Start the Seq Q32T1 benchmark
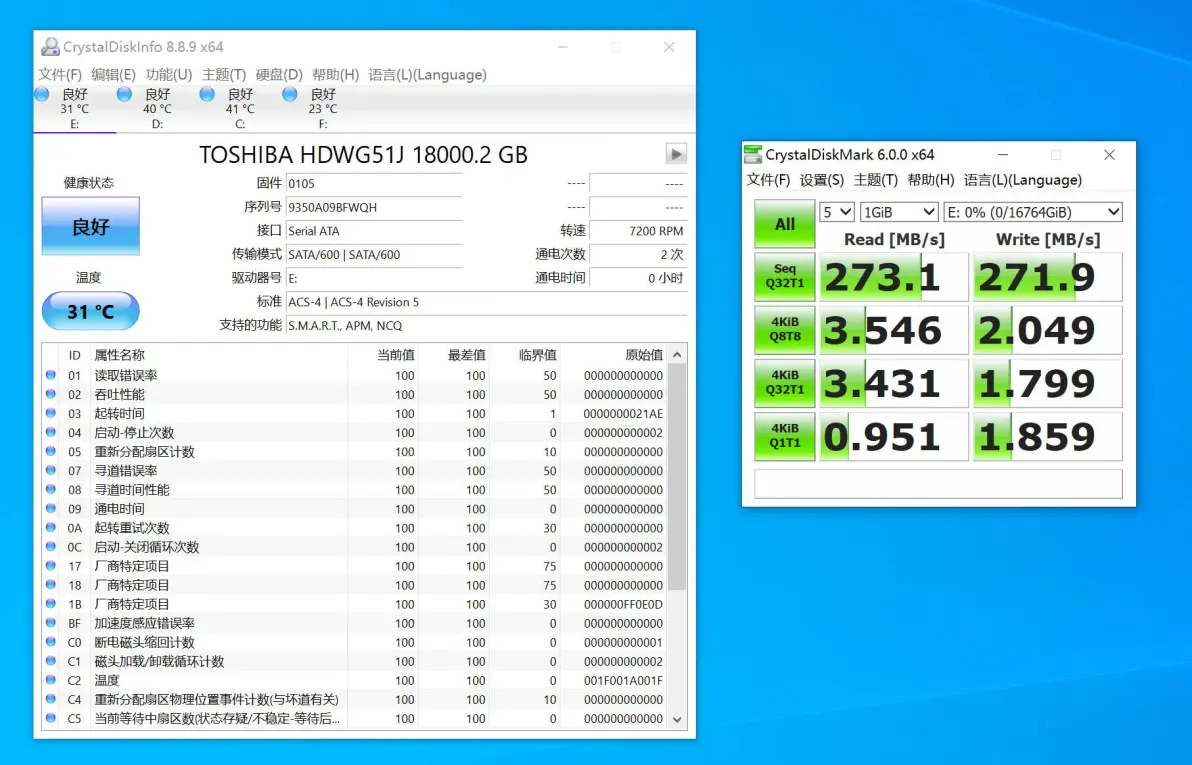Viewport: 1192px width, 765px height. coord(785,276)
